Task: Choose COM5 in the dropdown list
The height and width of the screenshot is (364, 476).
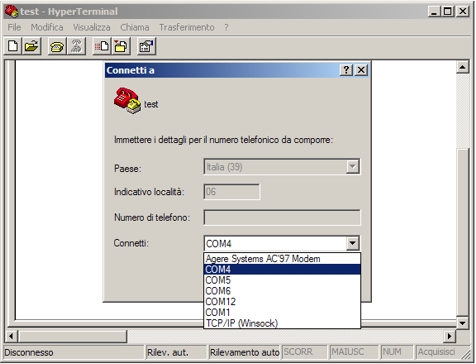Action: 282,280
